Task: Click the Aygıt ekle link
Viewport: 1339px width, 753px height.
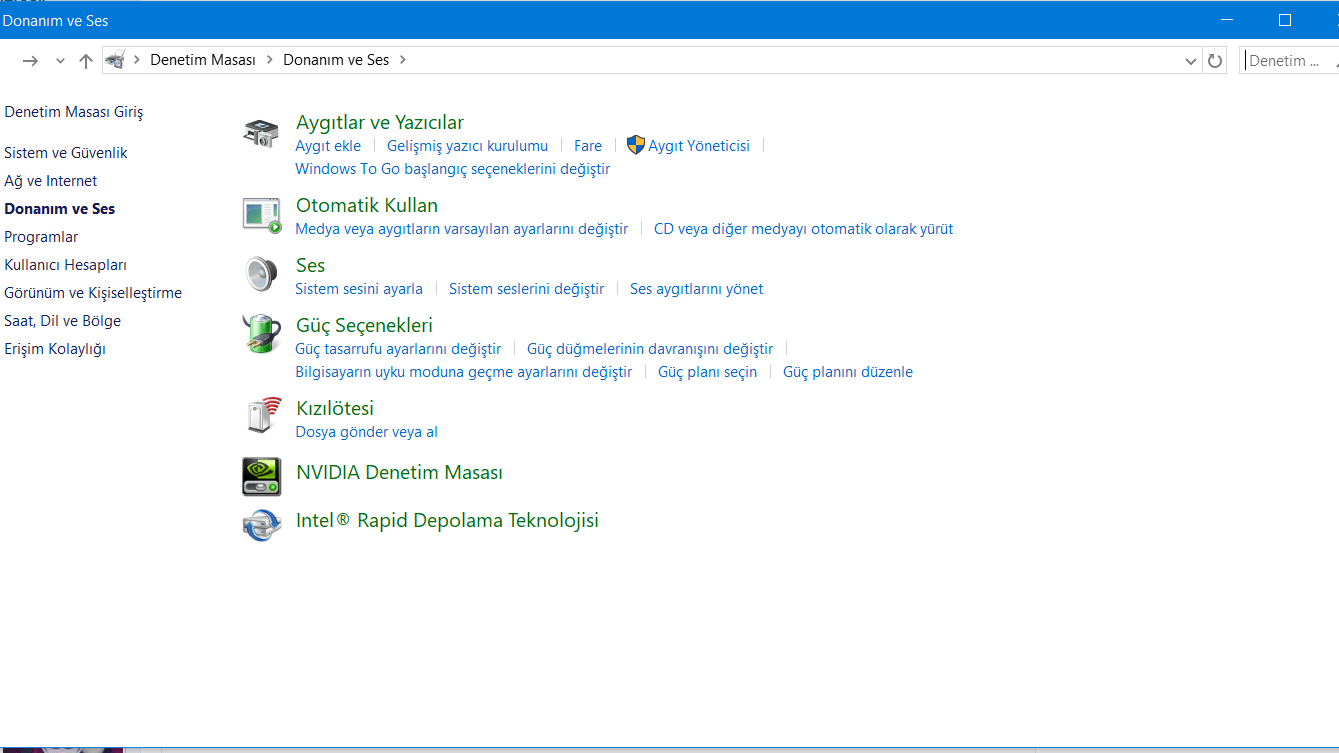Action: [328, 146]
